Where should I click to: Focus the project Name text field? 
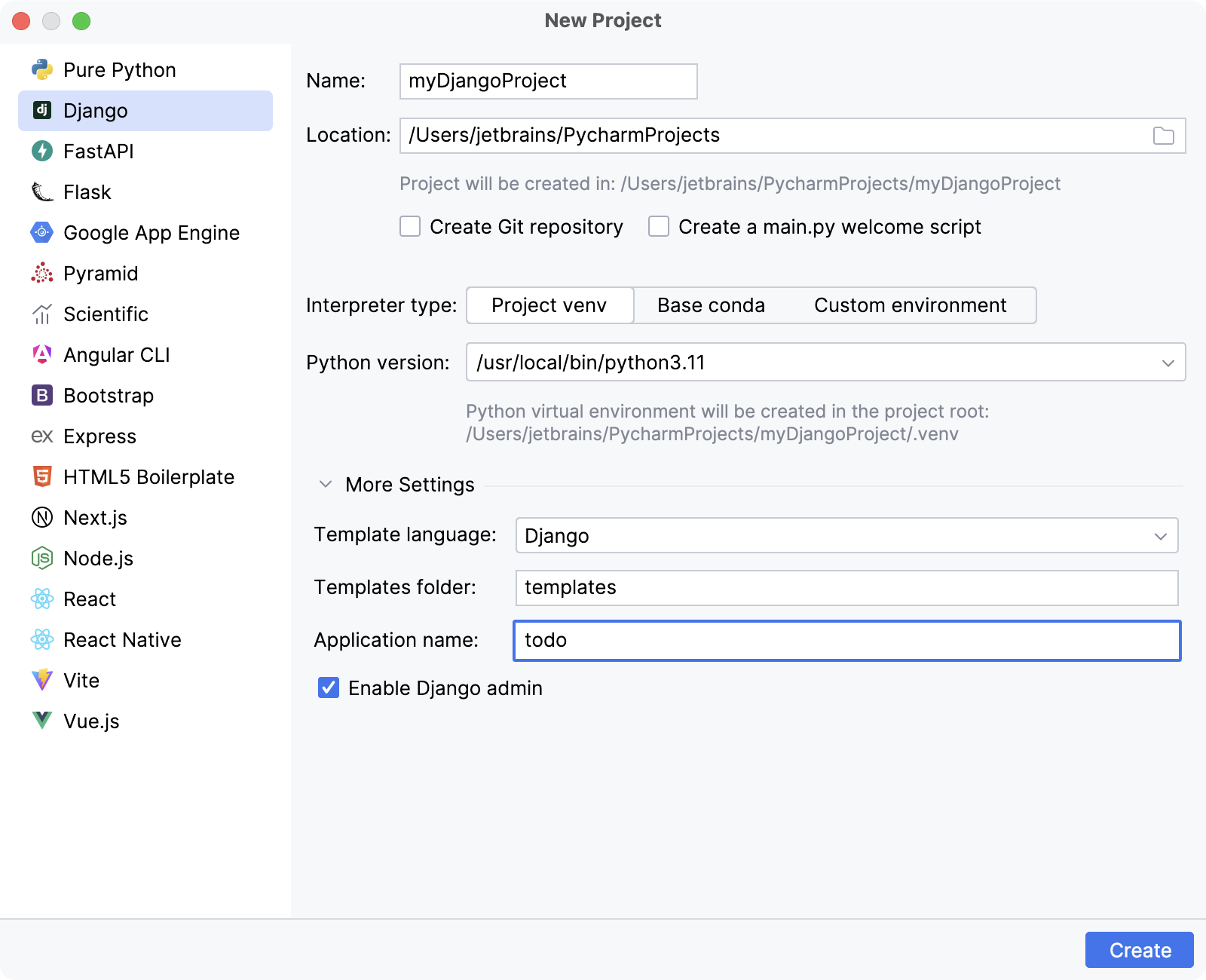[548, 81]
